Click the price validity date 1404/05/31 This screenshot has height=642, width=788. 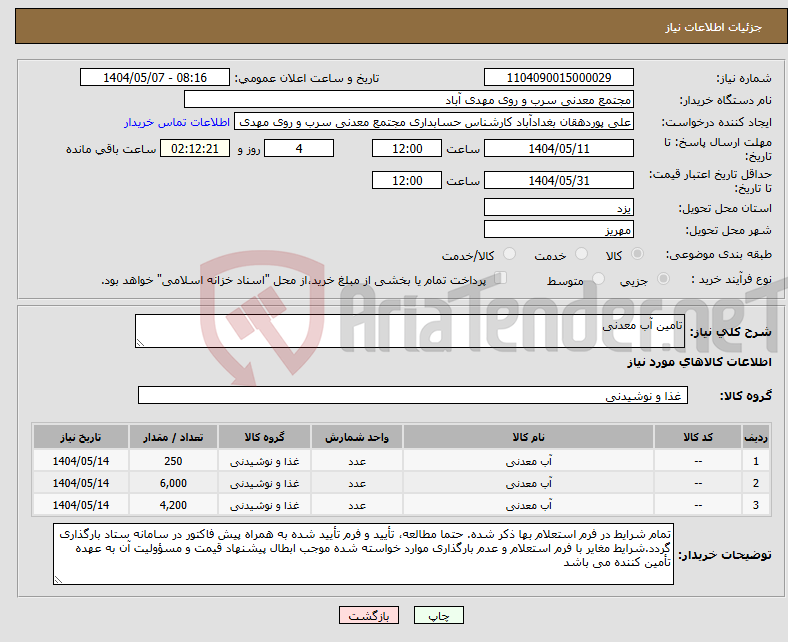coord(558,180)
